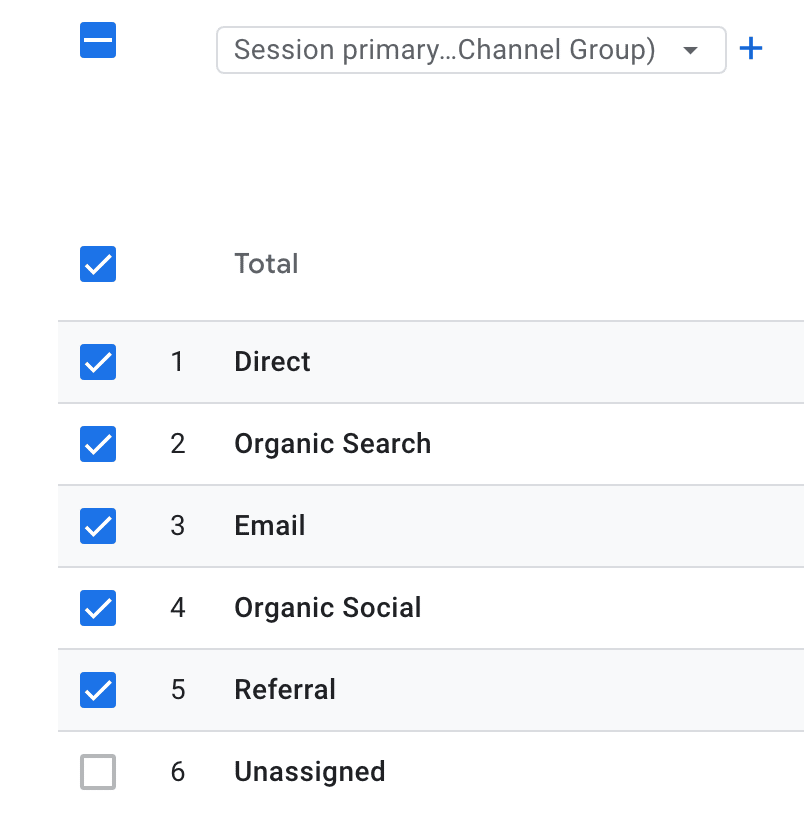Enable the Unassigned row checkbox

tap(98, 772)
